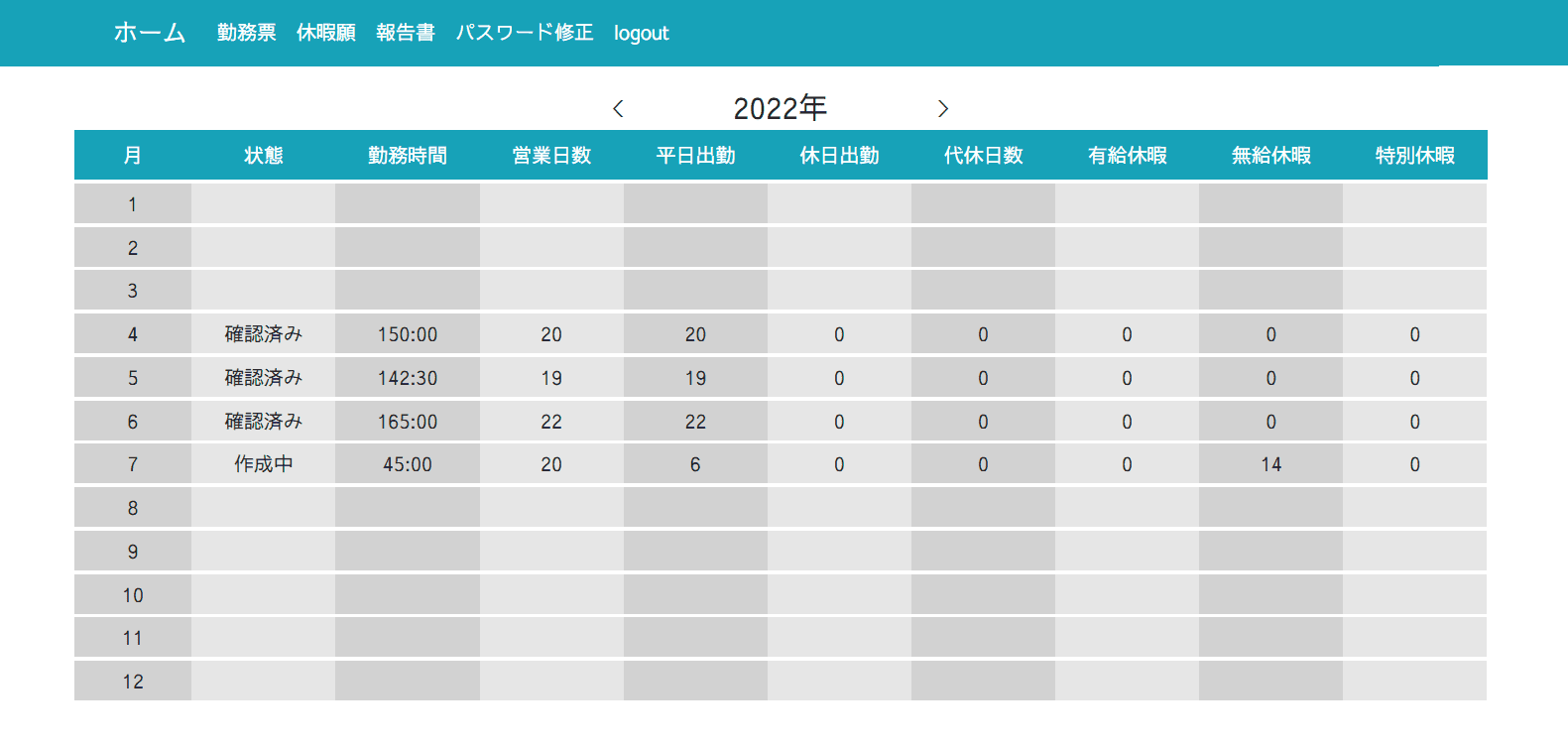Viewport: 1568px width, 749px height.
Task: Click the 代休日数 column header
Action: coord(983,156)
